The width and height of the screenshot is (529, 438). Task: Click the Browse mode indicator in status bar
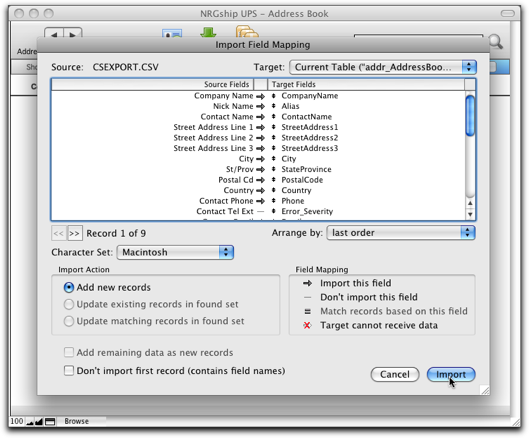[x=77, y=421]
